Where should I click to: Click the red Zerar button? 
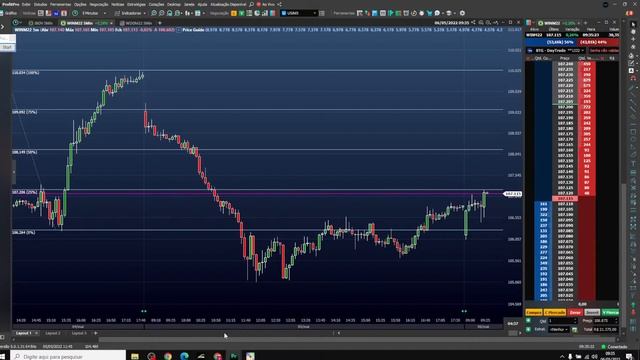coord(575,312)
